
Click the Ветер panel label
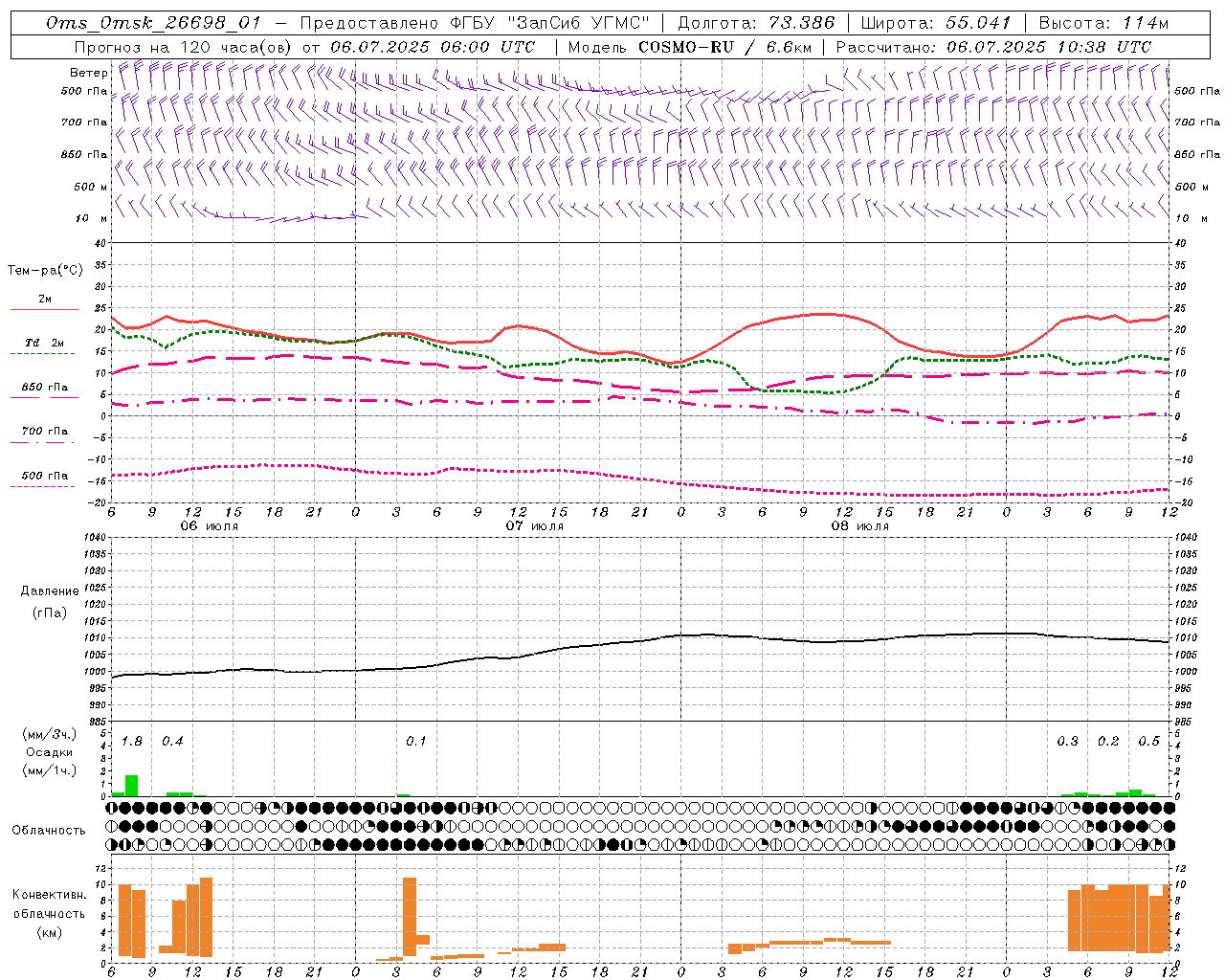point(88,73)
